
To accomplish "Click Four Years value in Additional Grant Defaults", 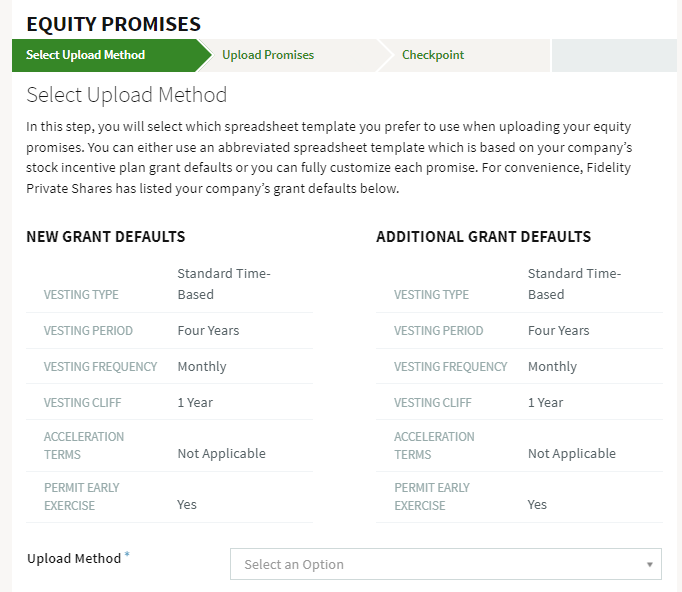I will pyautogui.click(x=558, y=331).
